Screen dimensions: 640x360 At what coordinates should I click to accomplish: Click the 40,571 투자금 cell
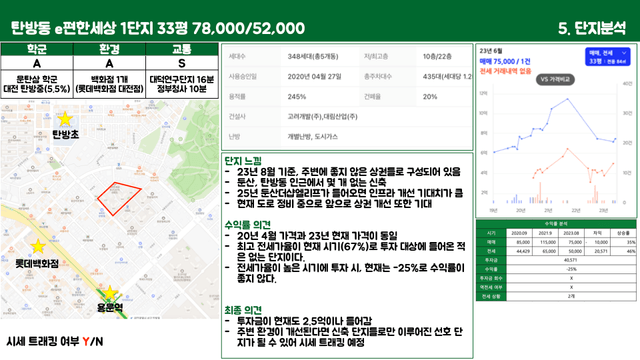pyautogui.click(x=571, y=260)
